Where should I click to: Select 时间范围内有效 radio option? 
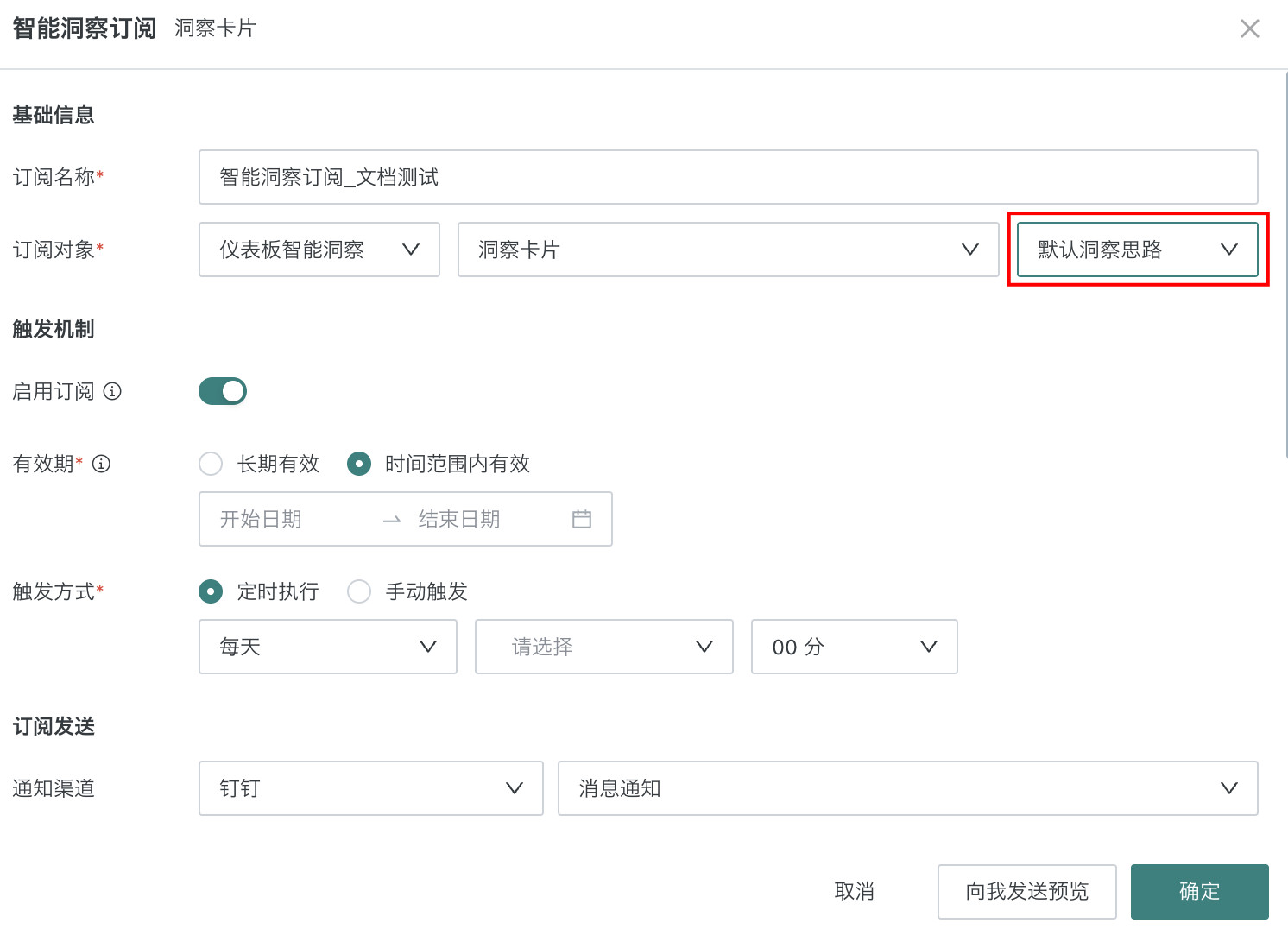tap(359, 464)
